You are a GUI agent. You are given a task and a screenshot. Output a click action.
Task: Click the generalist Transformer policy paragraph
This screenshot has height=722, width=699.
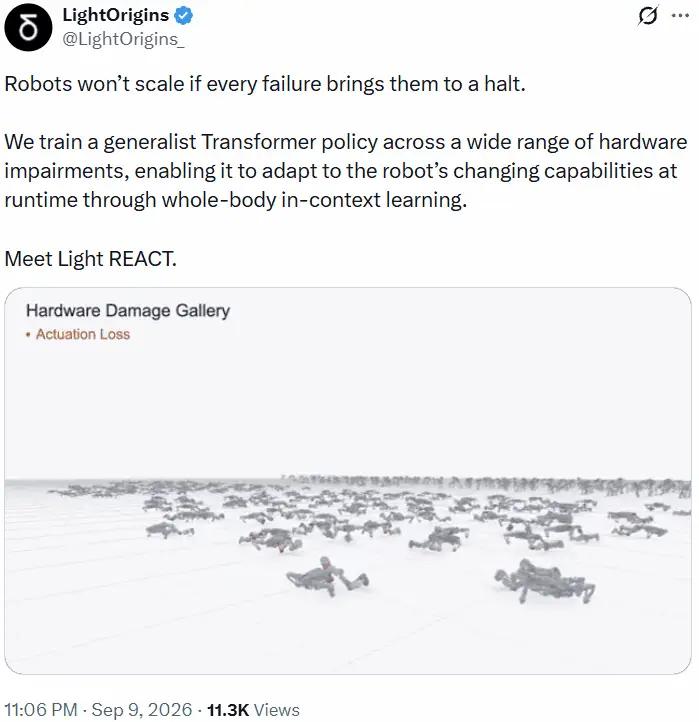(346, 171)
